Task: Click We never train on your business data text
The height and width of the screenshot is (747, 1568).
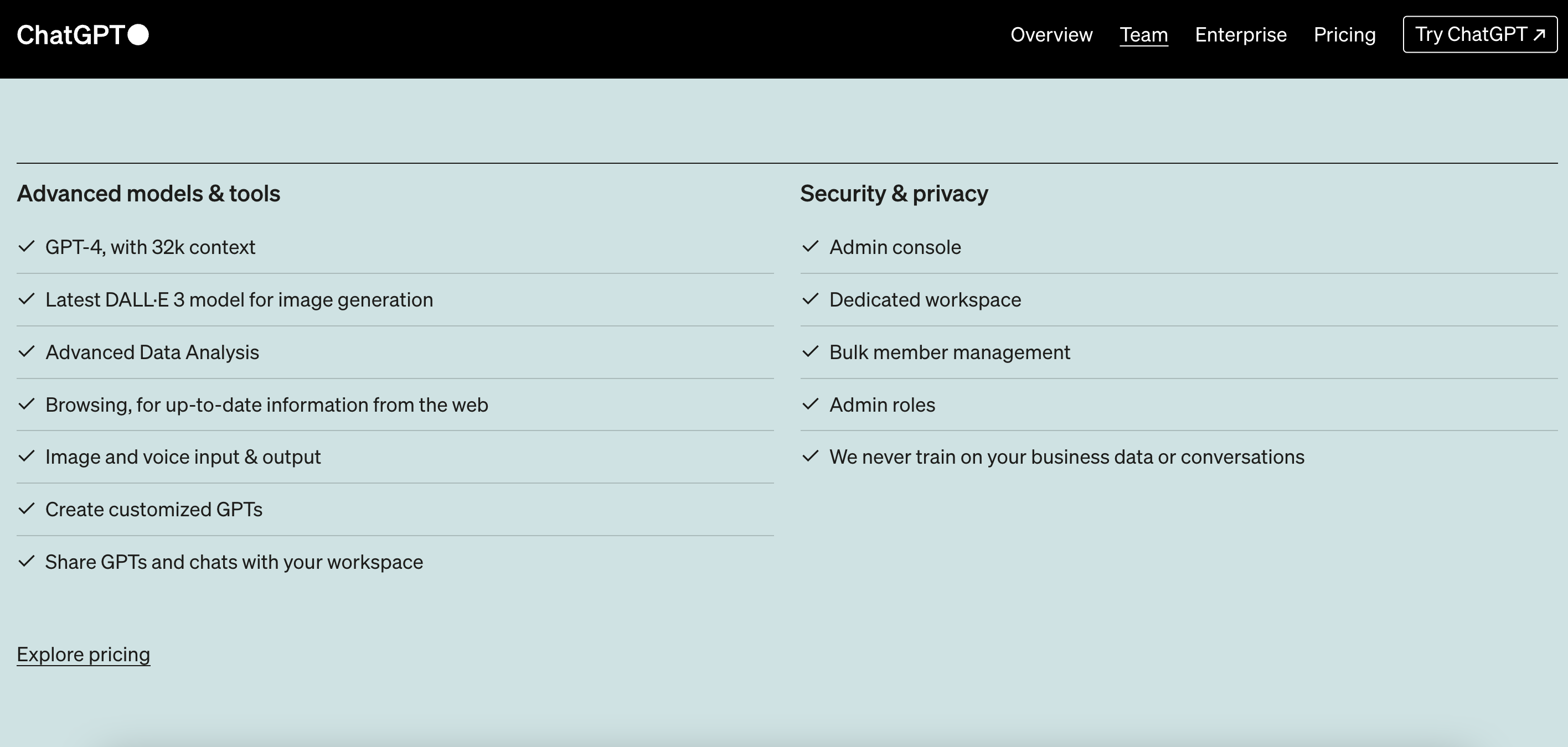Action: pyautogui.click(x=1066, y=457)
